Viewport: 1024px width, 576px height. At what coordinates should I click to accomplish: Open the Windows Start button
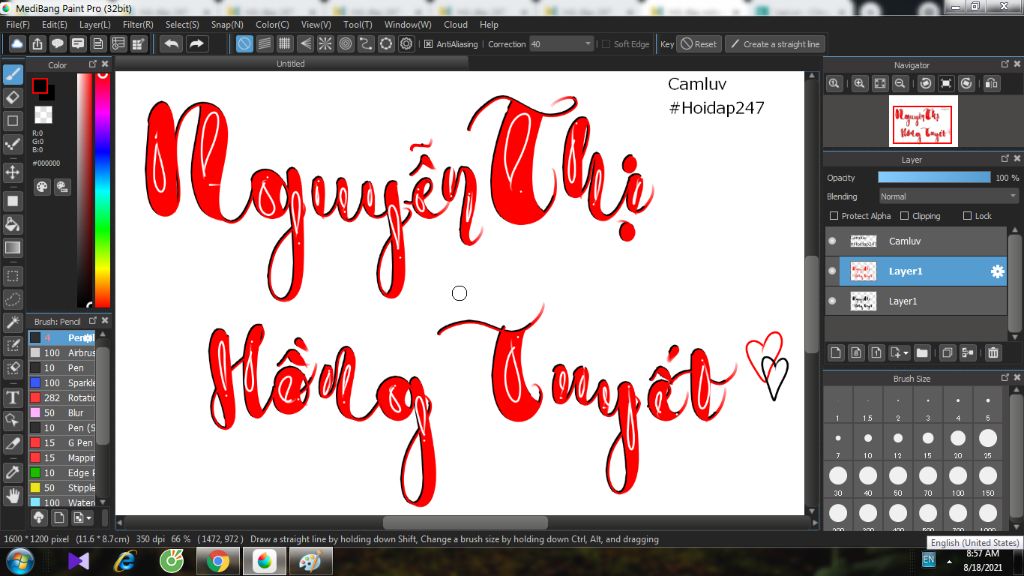20,561
